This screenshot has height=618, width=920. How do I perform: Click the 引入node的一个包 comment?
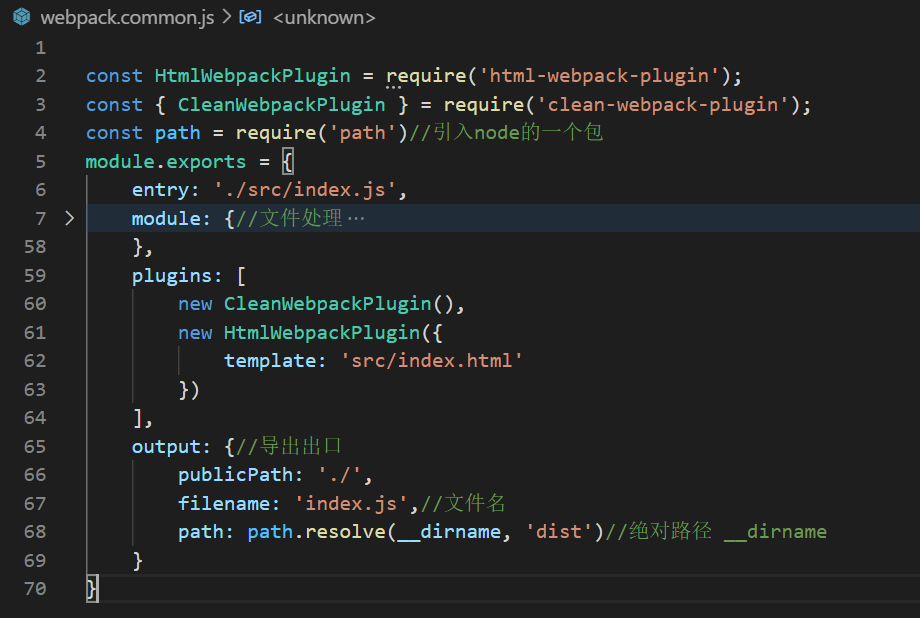(506, 132)
